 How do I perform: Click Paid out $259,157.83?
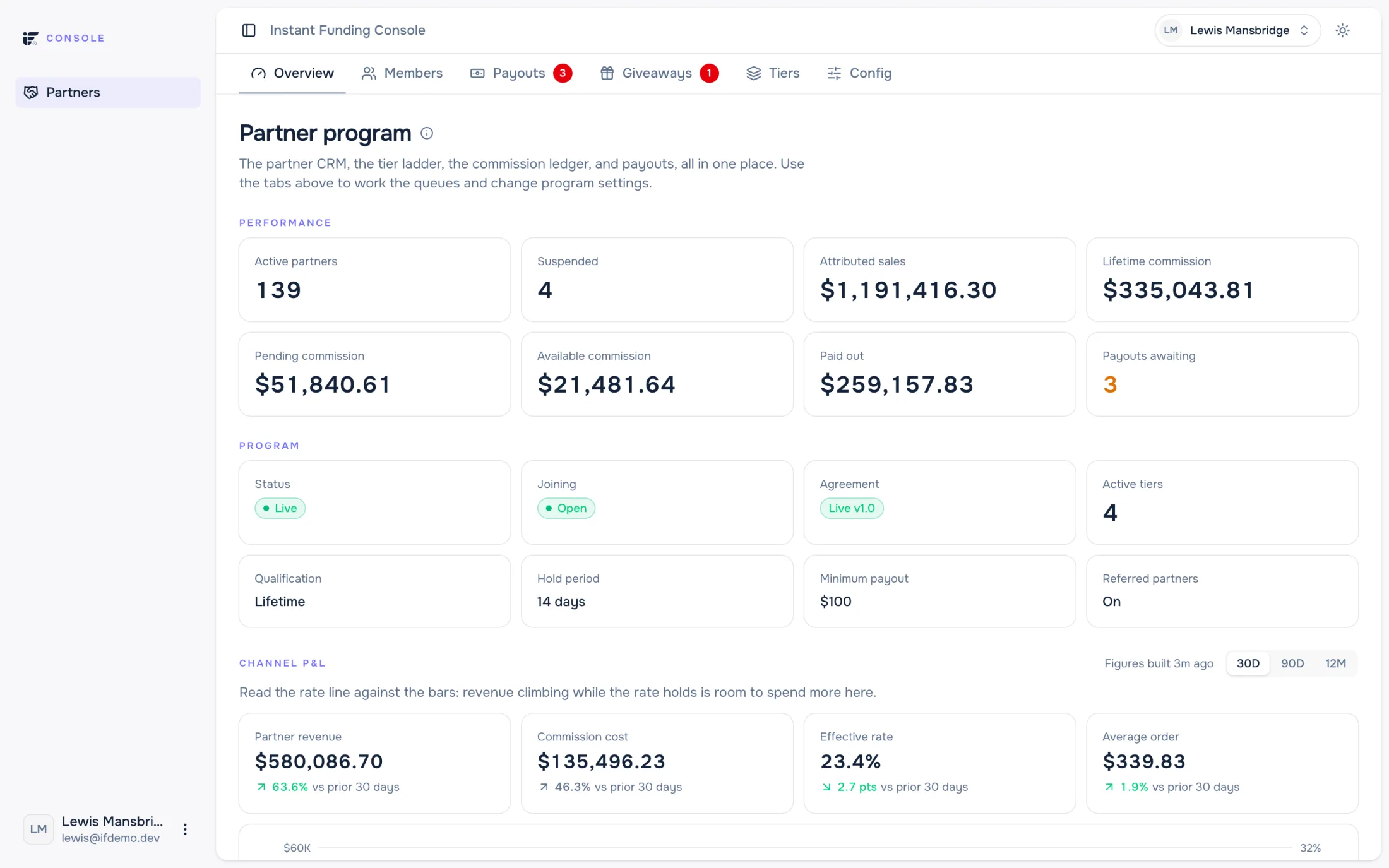coord(897,384)
